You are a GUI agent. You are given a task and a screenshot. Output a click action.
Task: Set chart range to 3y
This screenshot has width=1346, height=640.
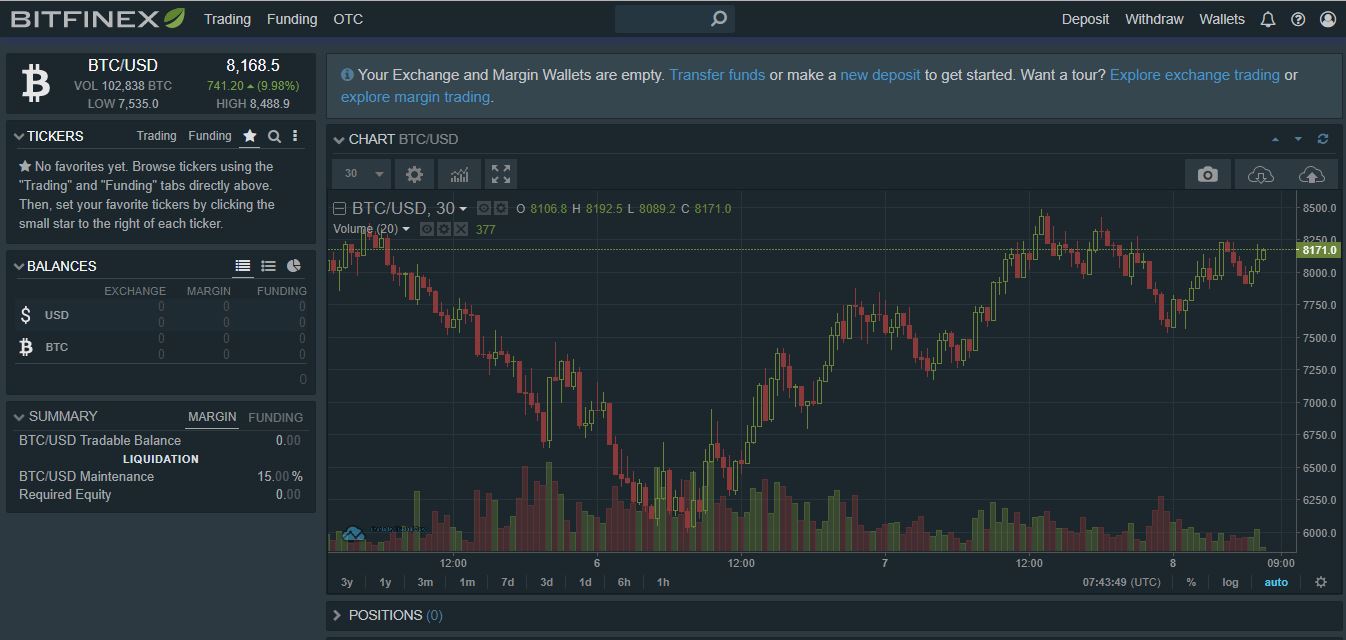[x=347, y=582]
